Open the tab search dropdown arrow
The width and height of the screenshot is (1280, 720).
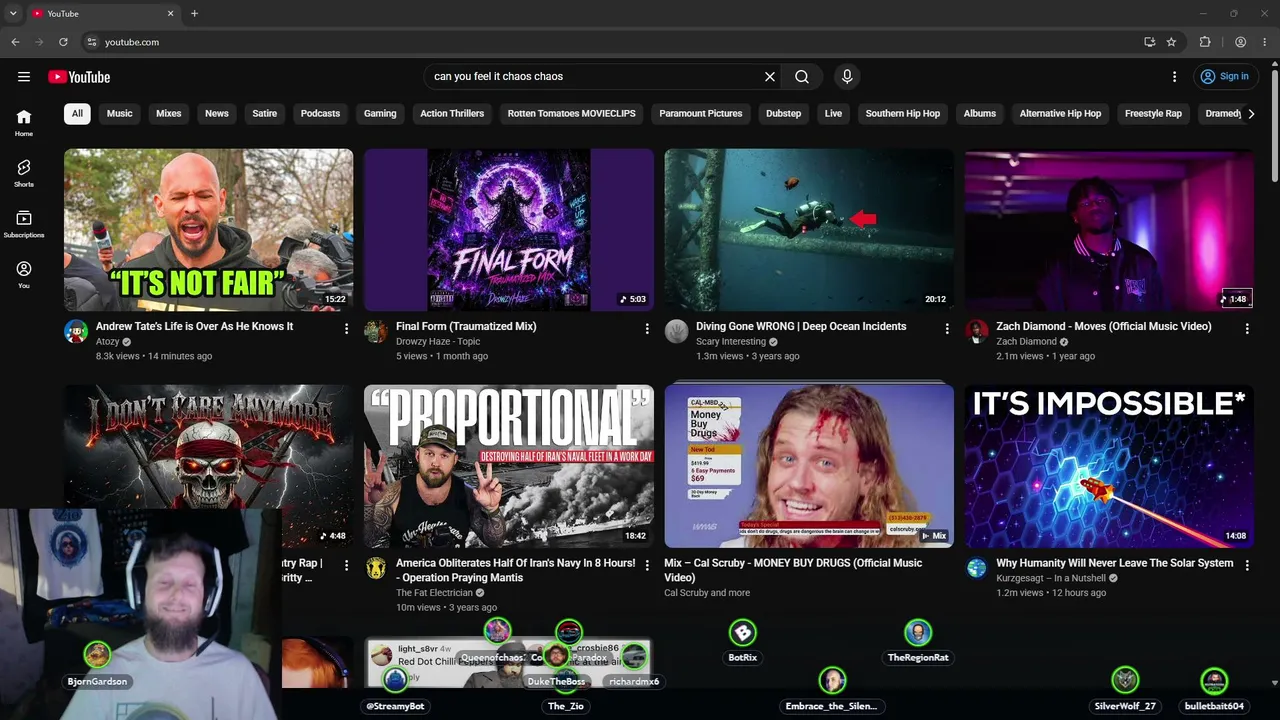13,14
